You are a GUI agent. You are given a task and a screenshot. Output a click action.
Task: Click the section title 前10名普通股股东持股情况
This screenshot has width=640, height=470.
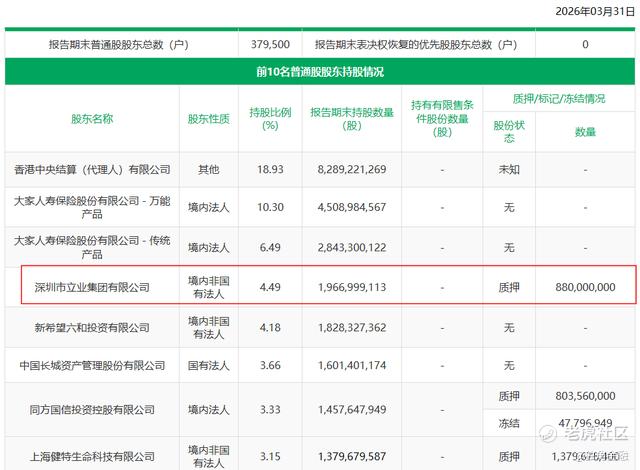tap(320, 72)
